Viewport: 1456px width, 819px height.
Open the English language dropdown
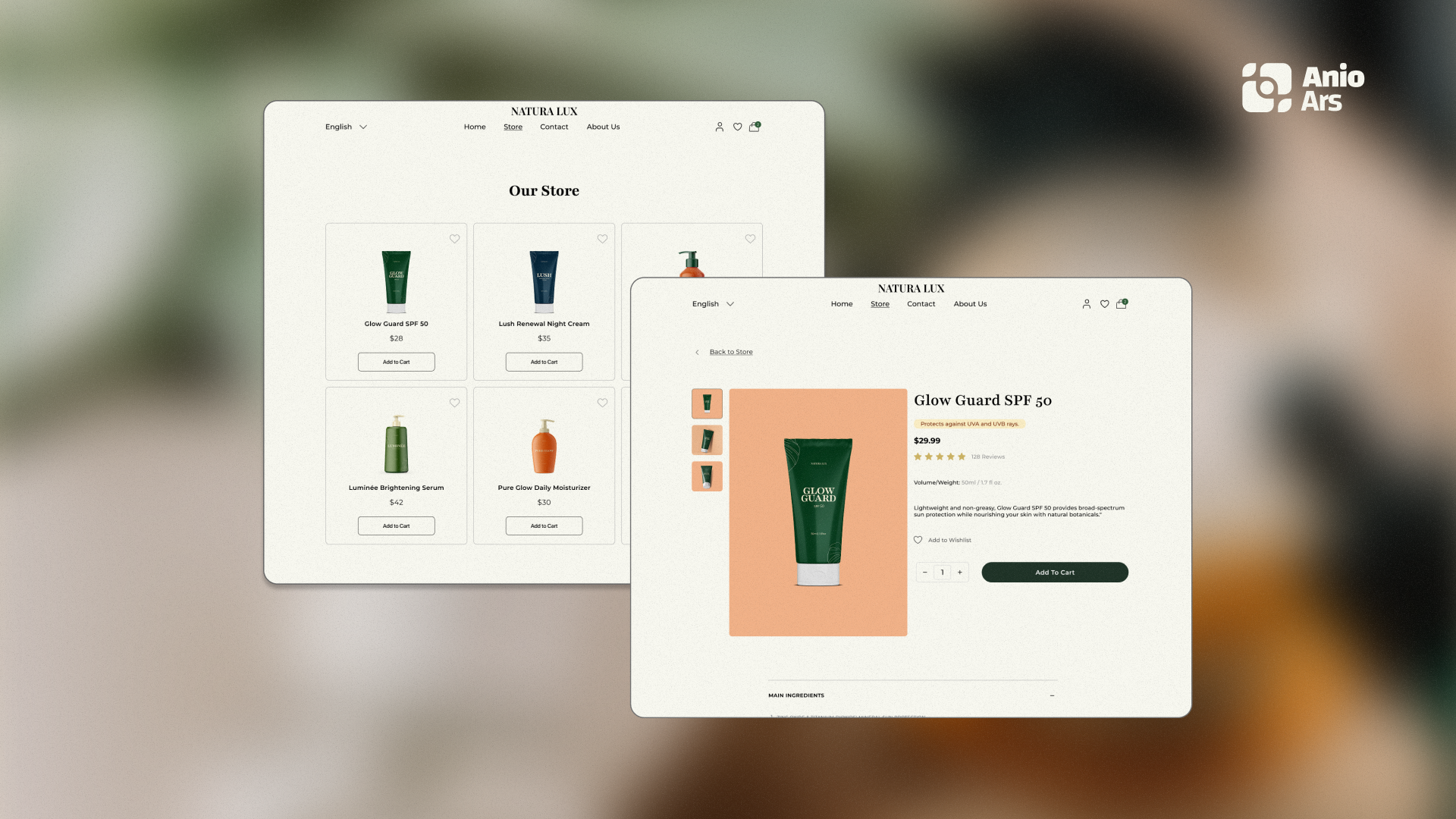713,303
